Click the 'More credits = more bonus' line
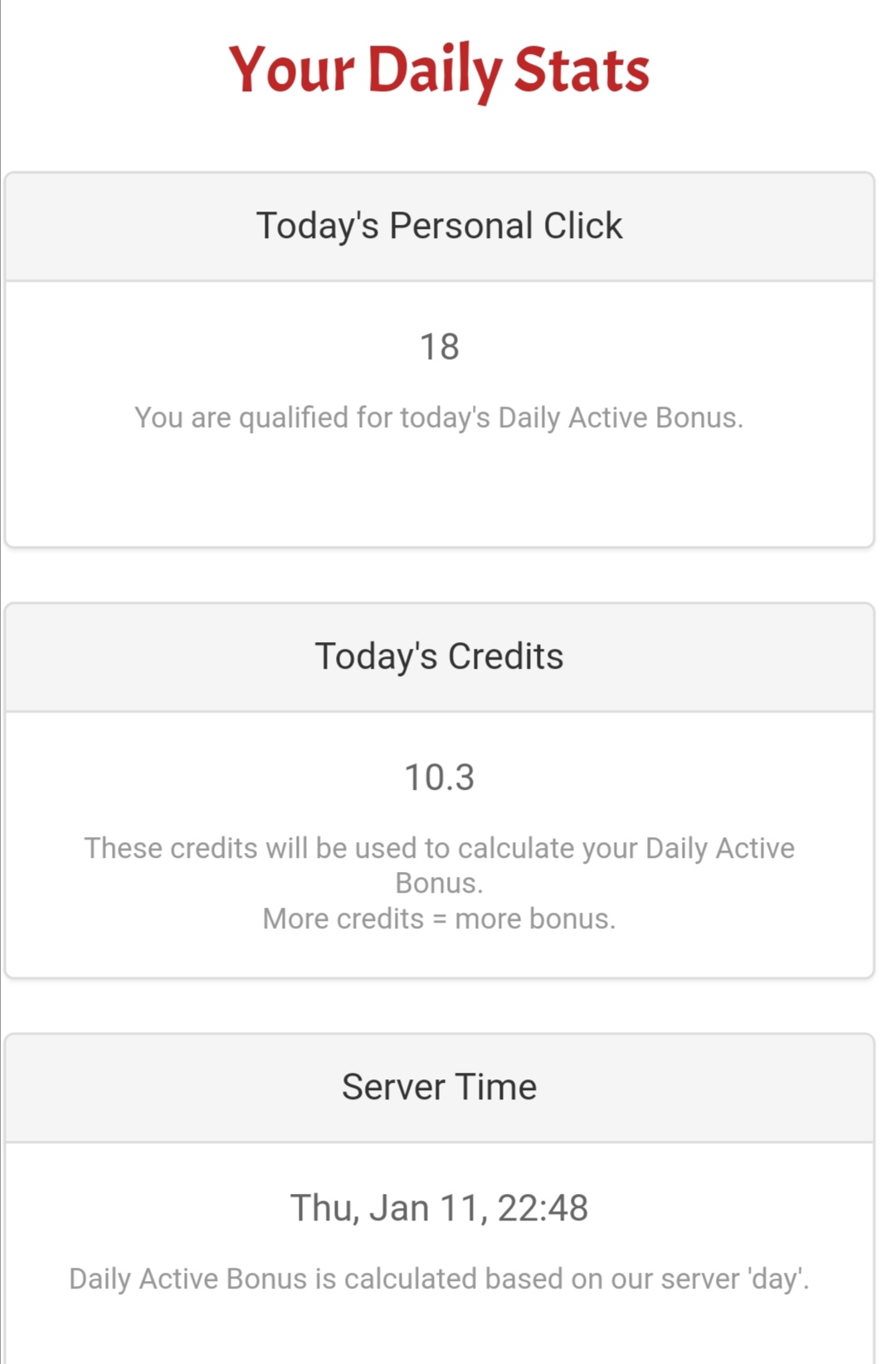 point(439,918)
